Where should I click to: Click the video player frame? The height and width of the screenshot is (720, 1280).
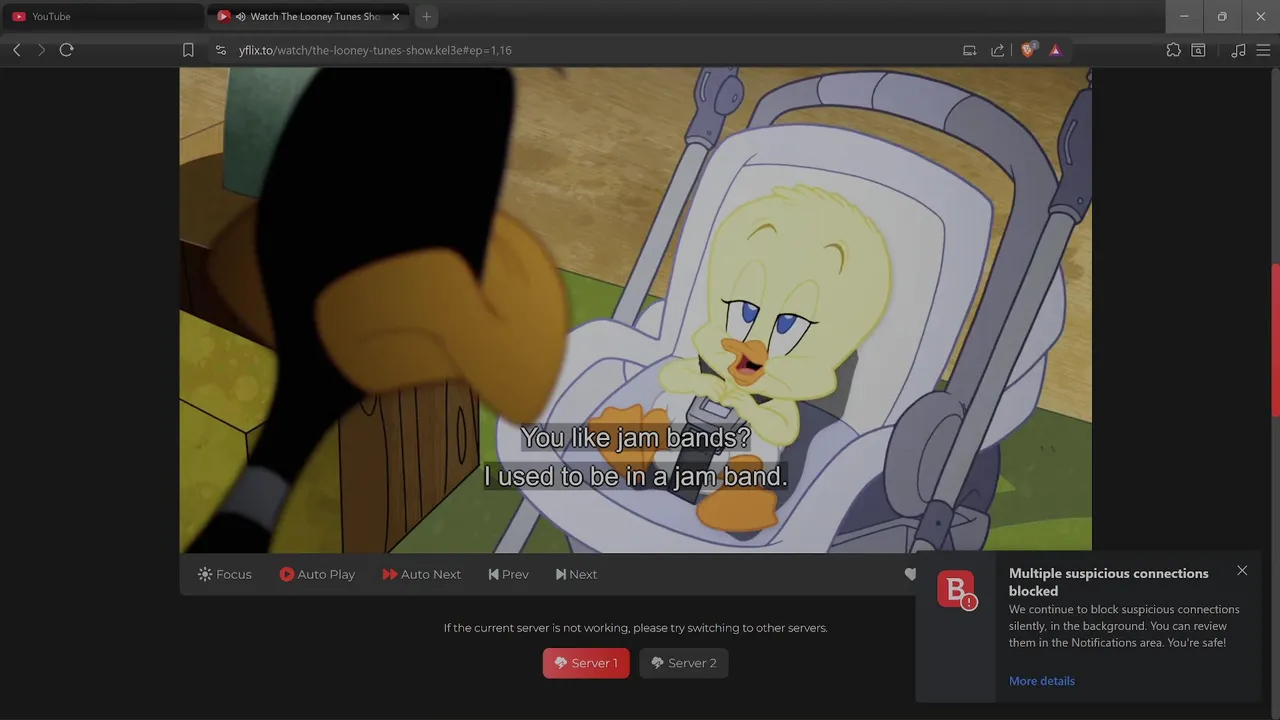635,310
